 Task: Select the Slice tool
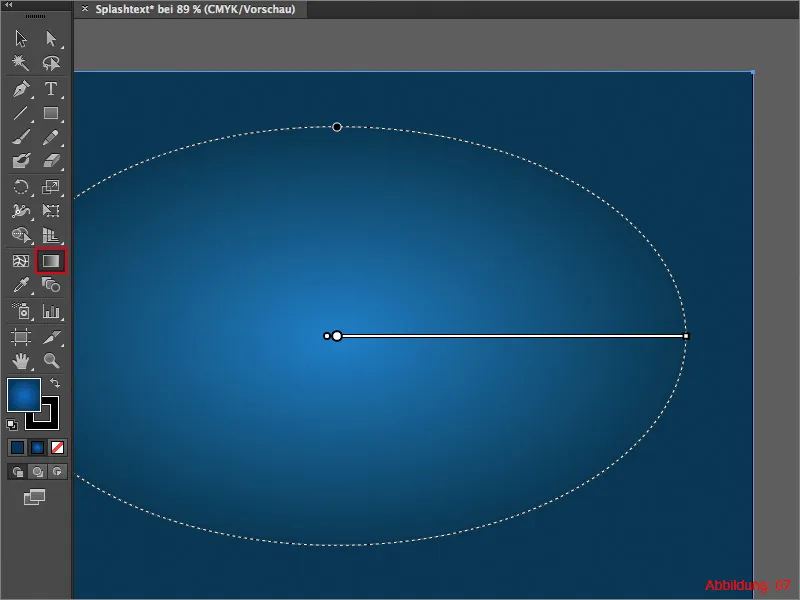tap(51, 337)
